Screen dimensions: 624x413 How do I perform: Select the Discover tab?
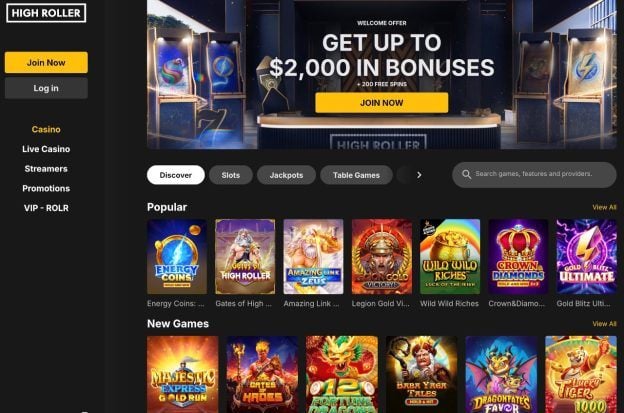coord(176,175)
